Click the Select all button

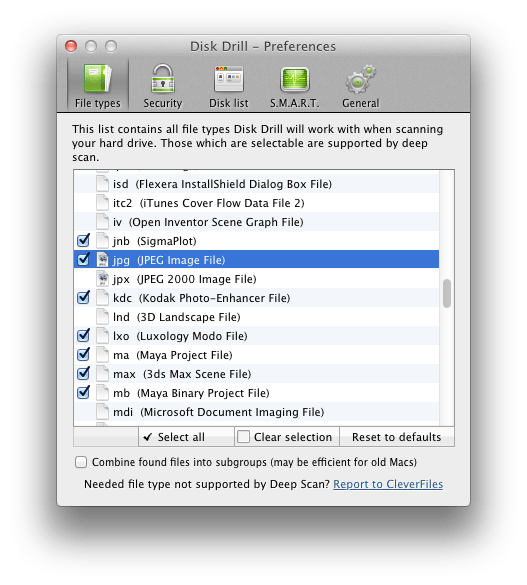tap(186, 437)
